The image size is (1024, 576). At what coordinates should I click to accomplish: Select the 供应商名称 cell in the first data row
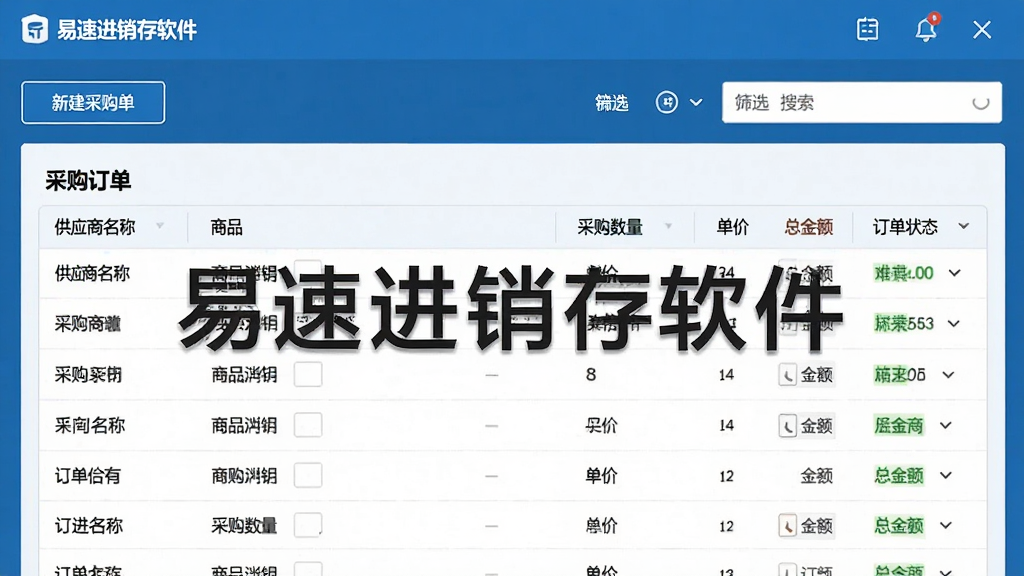(x=92, y=273)
